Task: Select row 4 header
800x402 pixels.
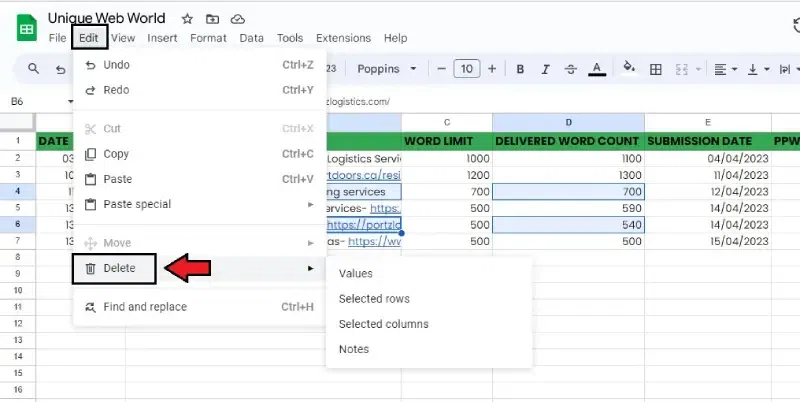Action: (18, 191)
